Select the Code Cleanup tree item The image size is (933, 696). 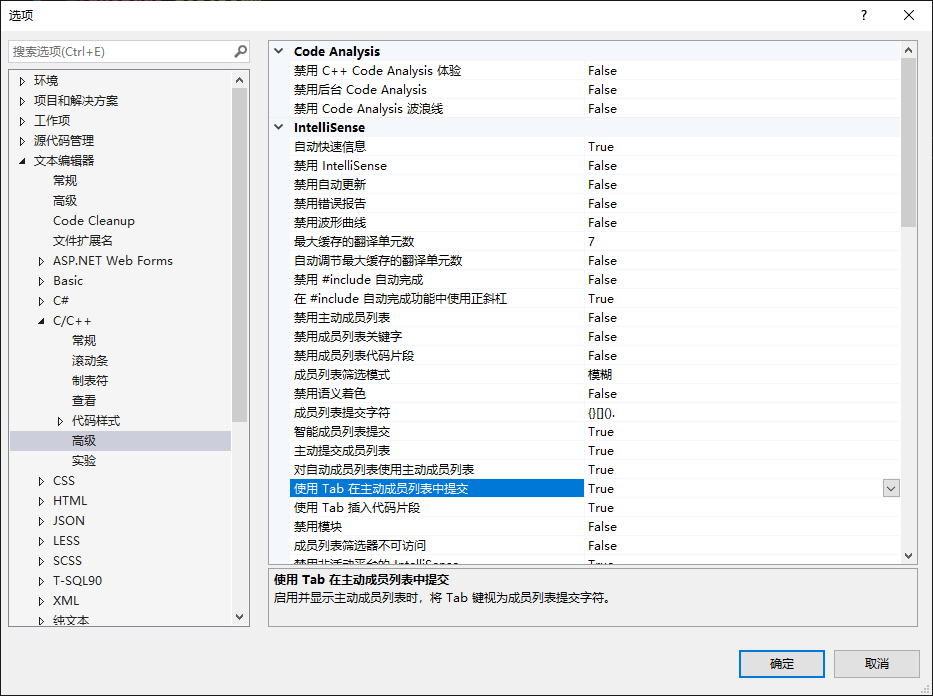[93, 220]
